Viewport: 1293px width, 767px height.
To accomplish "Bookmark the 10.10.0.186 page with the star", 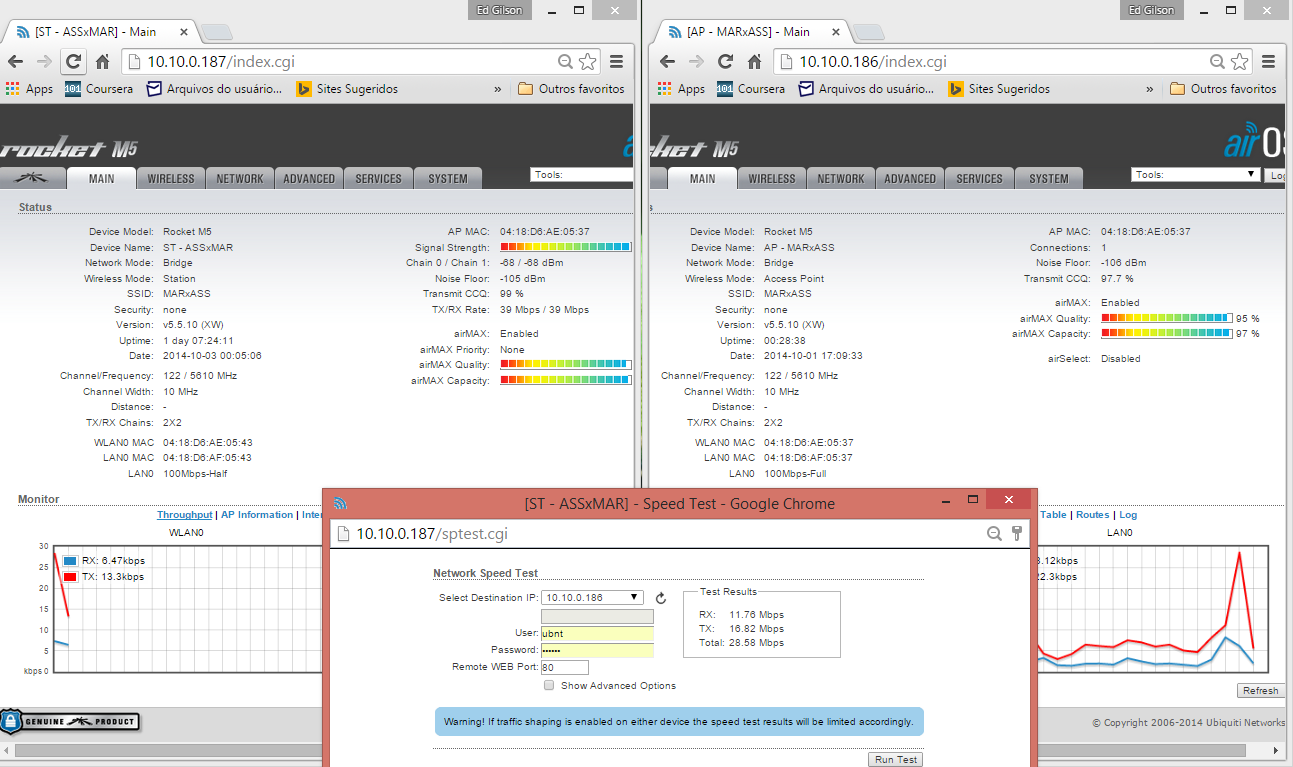I will (x=1240, y=62).
